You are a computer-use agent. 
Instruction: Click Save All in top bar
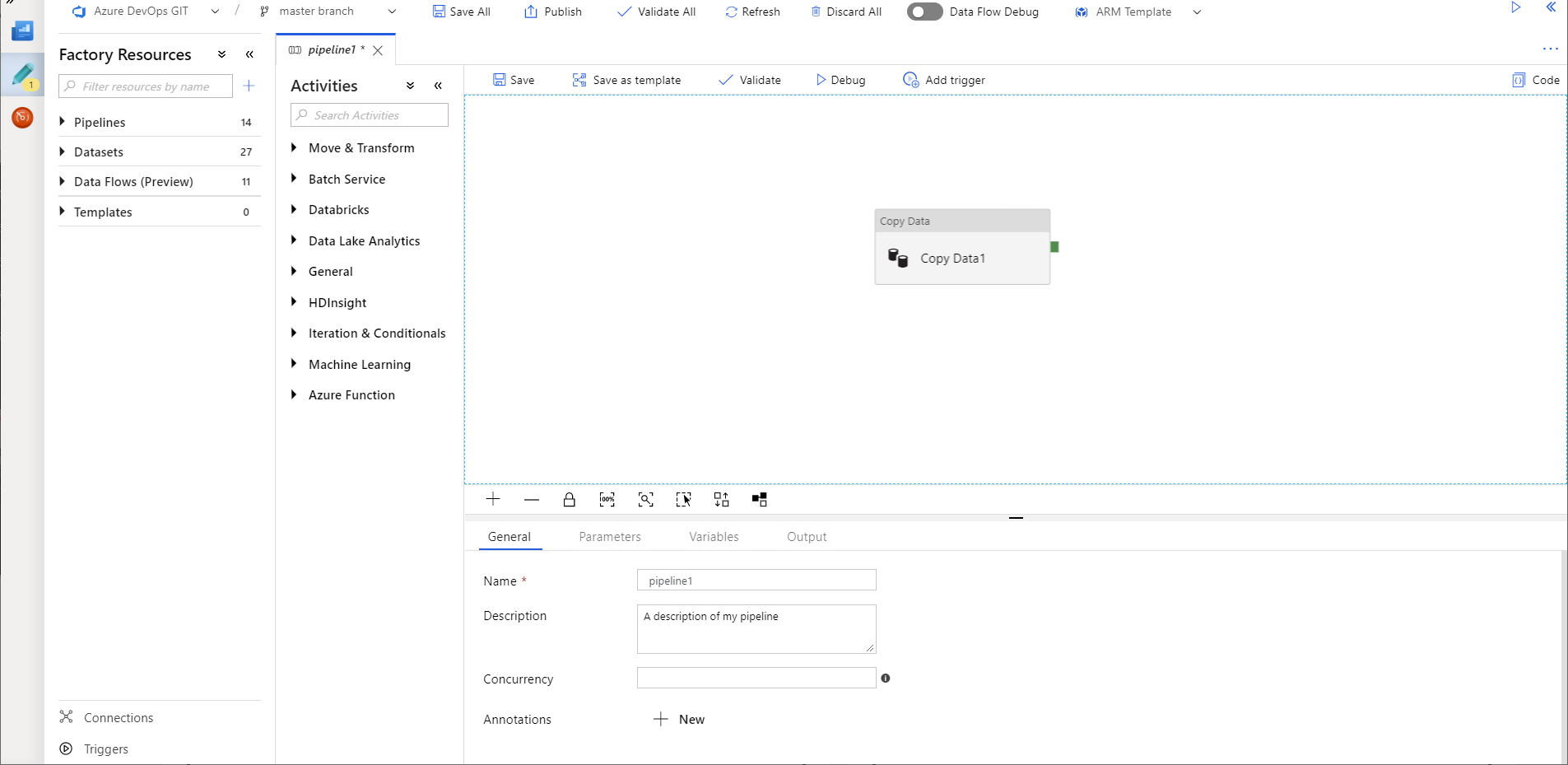tap(462, 12)
